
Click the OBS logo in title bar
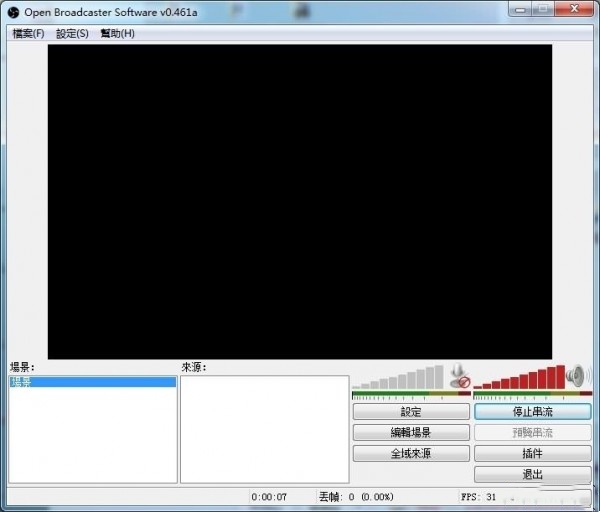pyautogui.click(x=13, y=11)
